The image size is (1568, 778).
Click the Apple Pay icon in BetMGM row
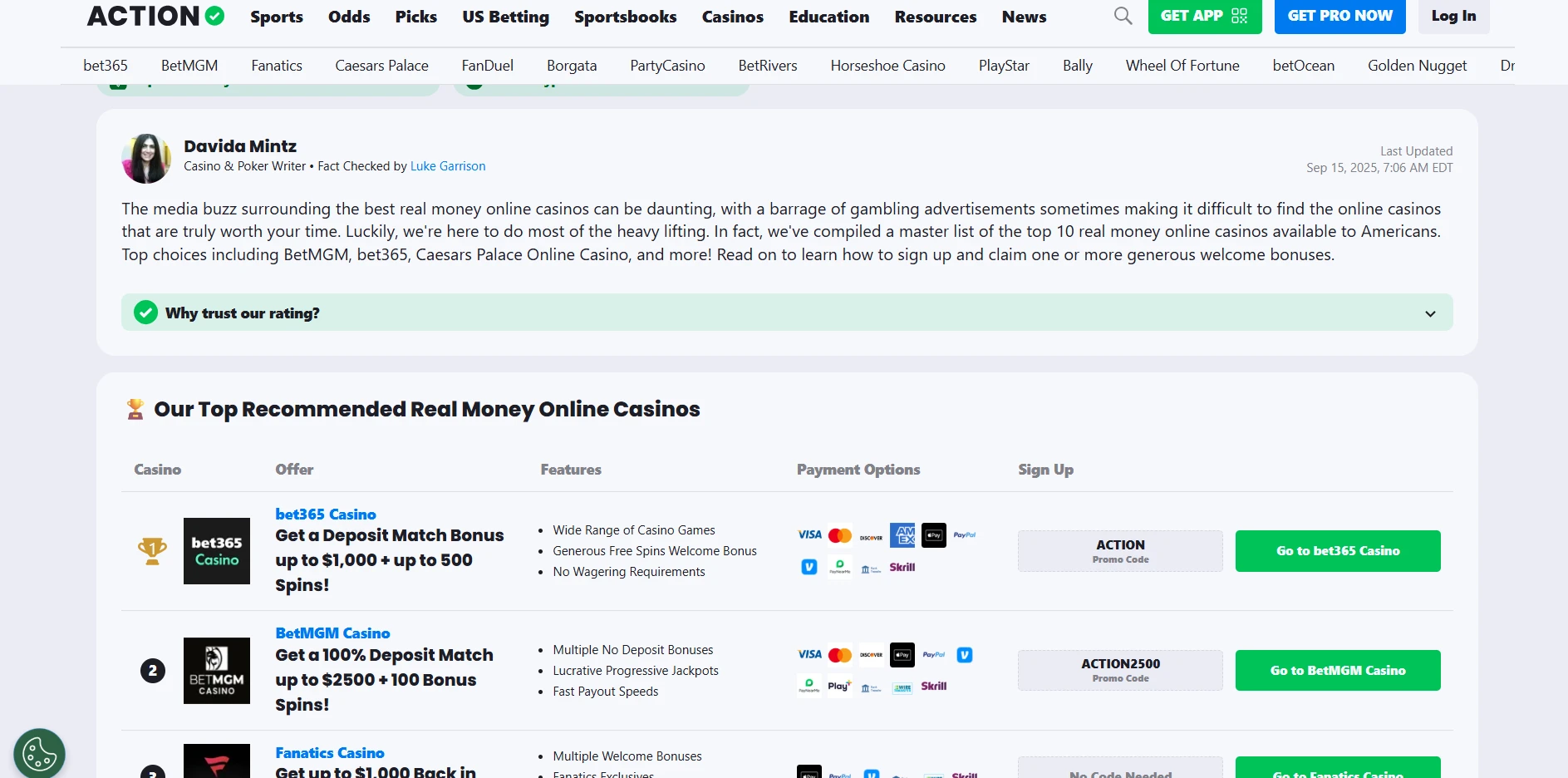click(x=902, y=655)
